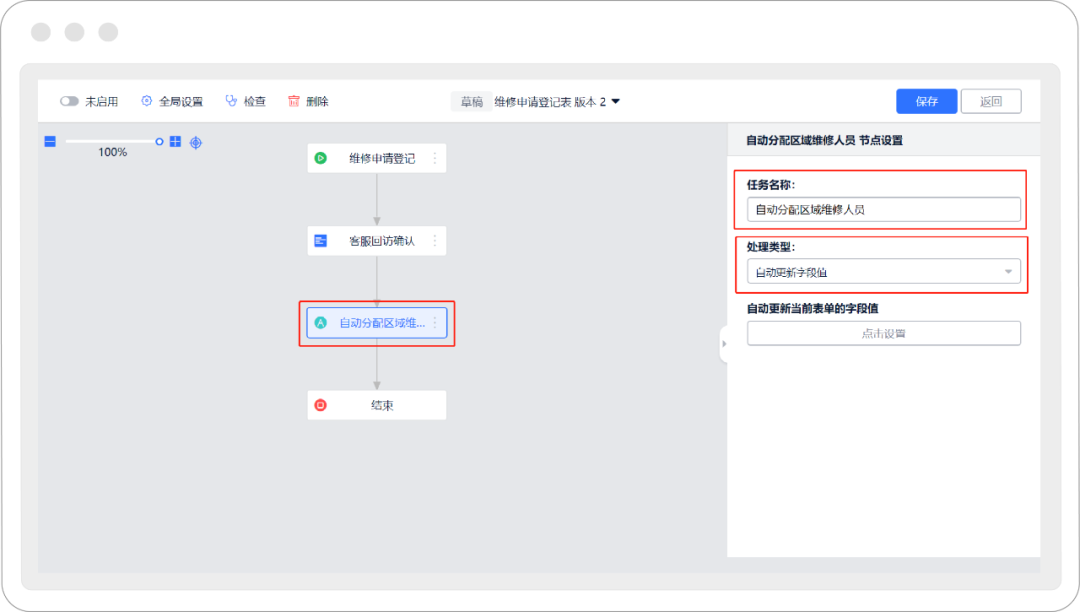1080x612 pixels.
Task: Select the 客服回访确认 node
Action: coord(376,240)
